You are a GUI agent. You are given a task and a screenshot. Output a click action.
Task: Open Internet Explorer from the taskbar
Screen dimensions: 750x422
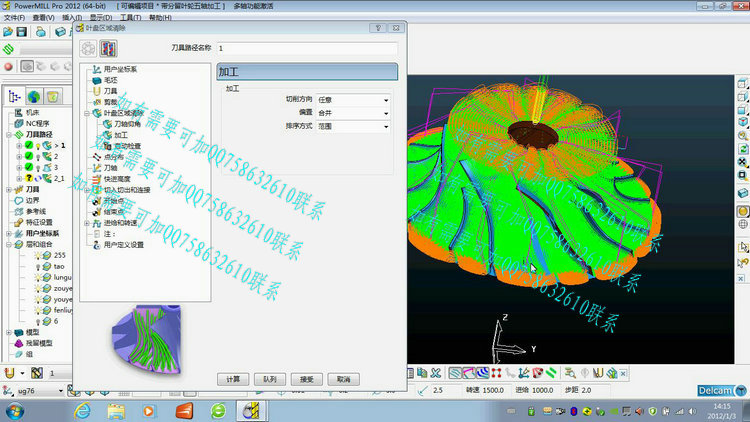pos(82,411)
